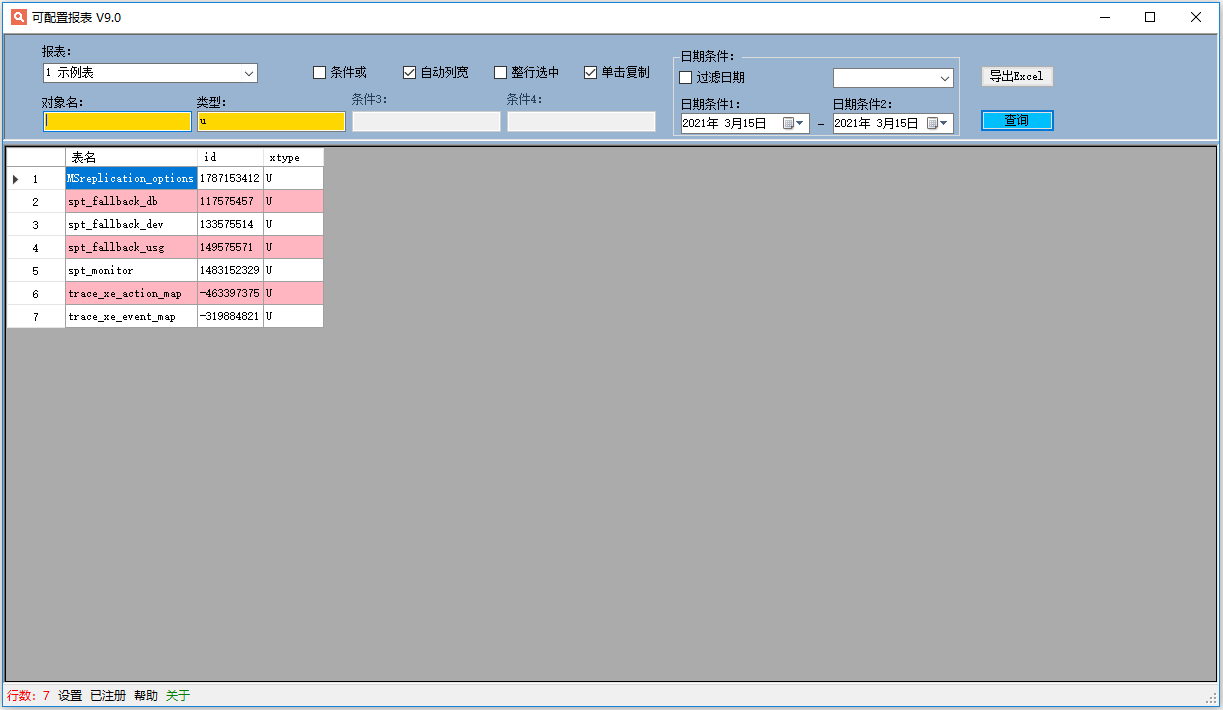Select the trace_xe_action_map cell
The width and height of the screenshot is (1223, 710).
pyautogui.click(x=131, y=294)
